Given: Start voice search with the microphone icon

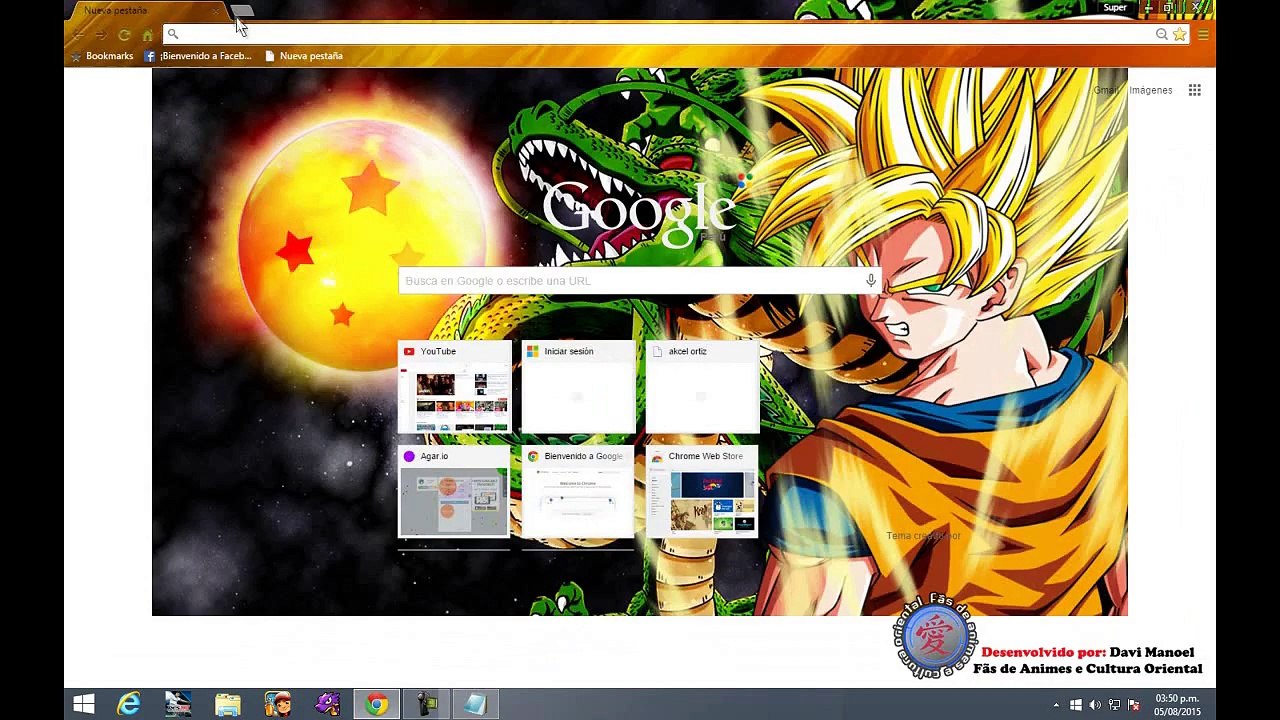Looking at the screenshot, I should (x=871, y=281).
